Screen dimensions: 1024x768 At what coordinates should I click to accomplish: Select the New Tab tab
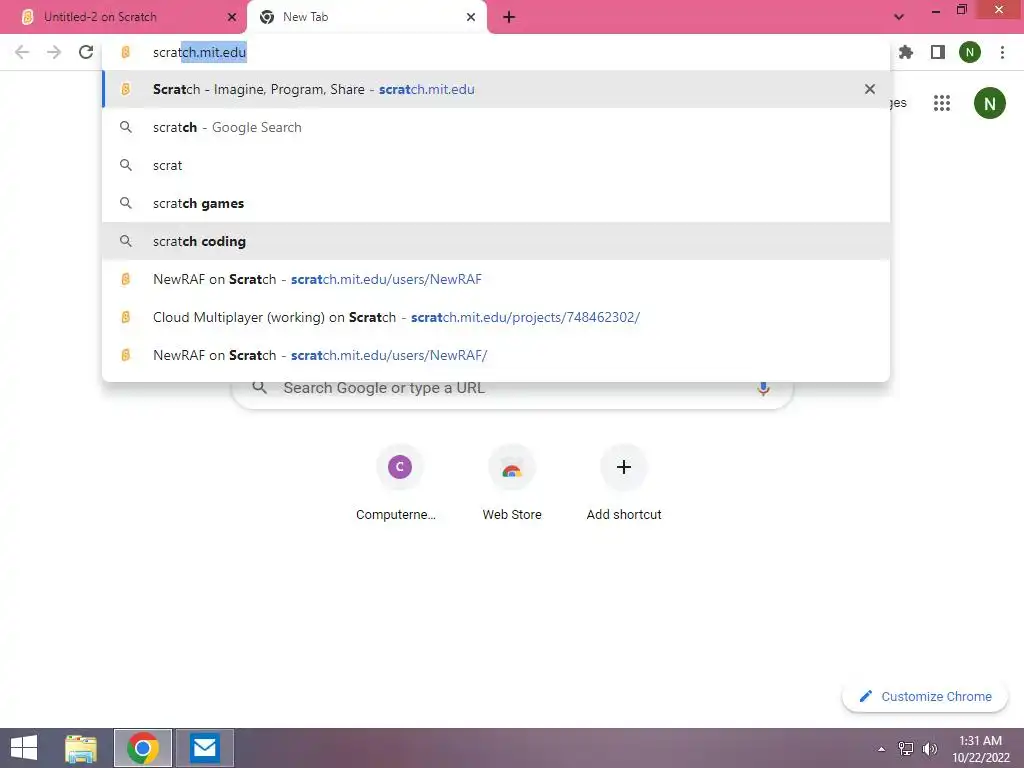click(x=367, y=17)
